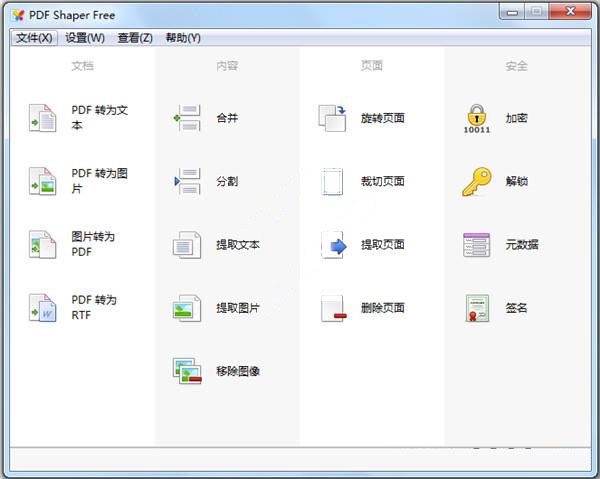This screenshot has width=600, height=479.
Task: Click the 解锁 golden key icon
Action: pos(477,181)
